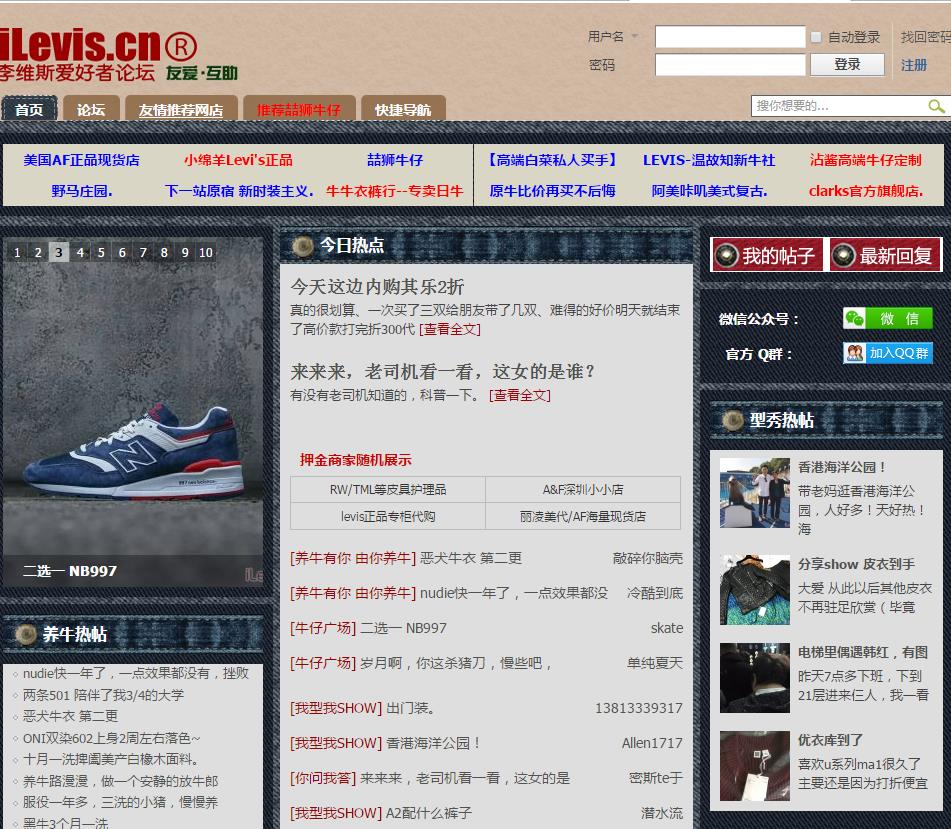
Task: Open the 优衣库到了 post title
Action: 830,740
